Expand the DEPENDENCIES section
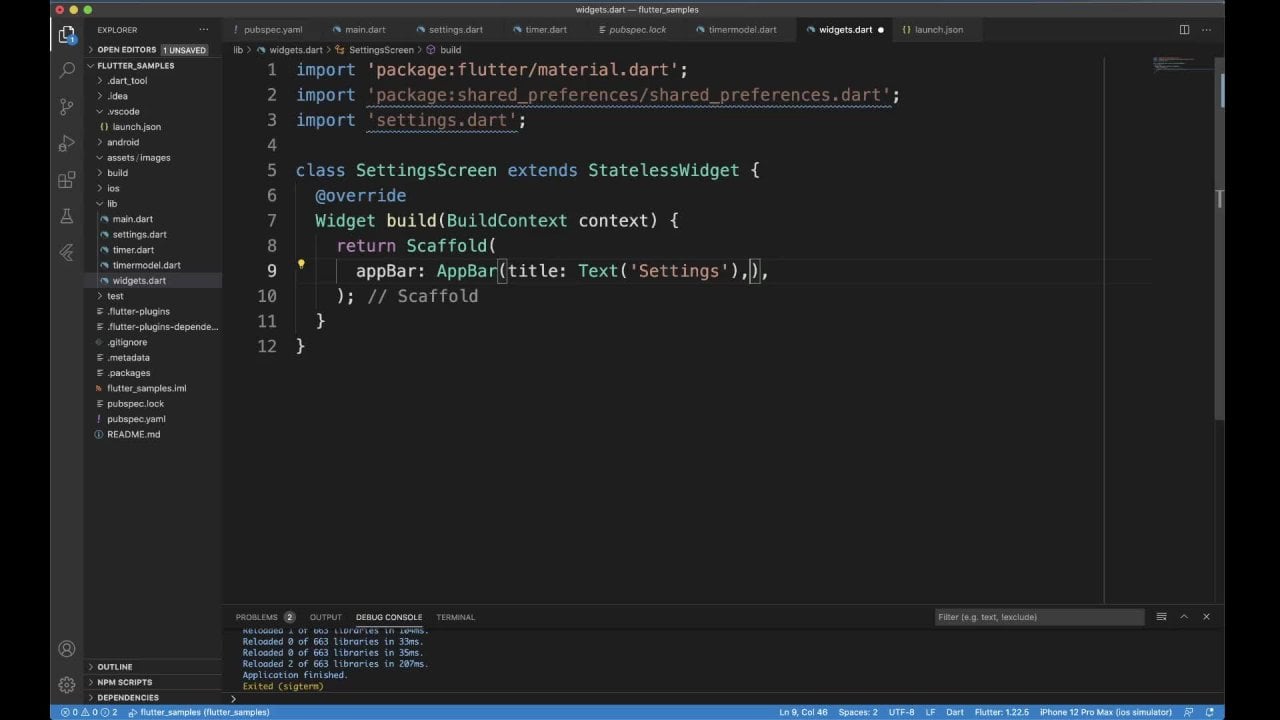Image resolution: width=1280 pixels, height=720 pixels. click(127, 697)
